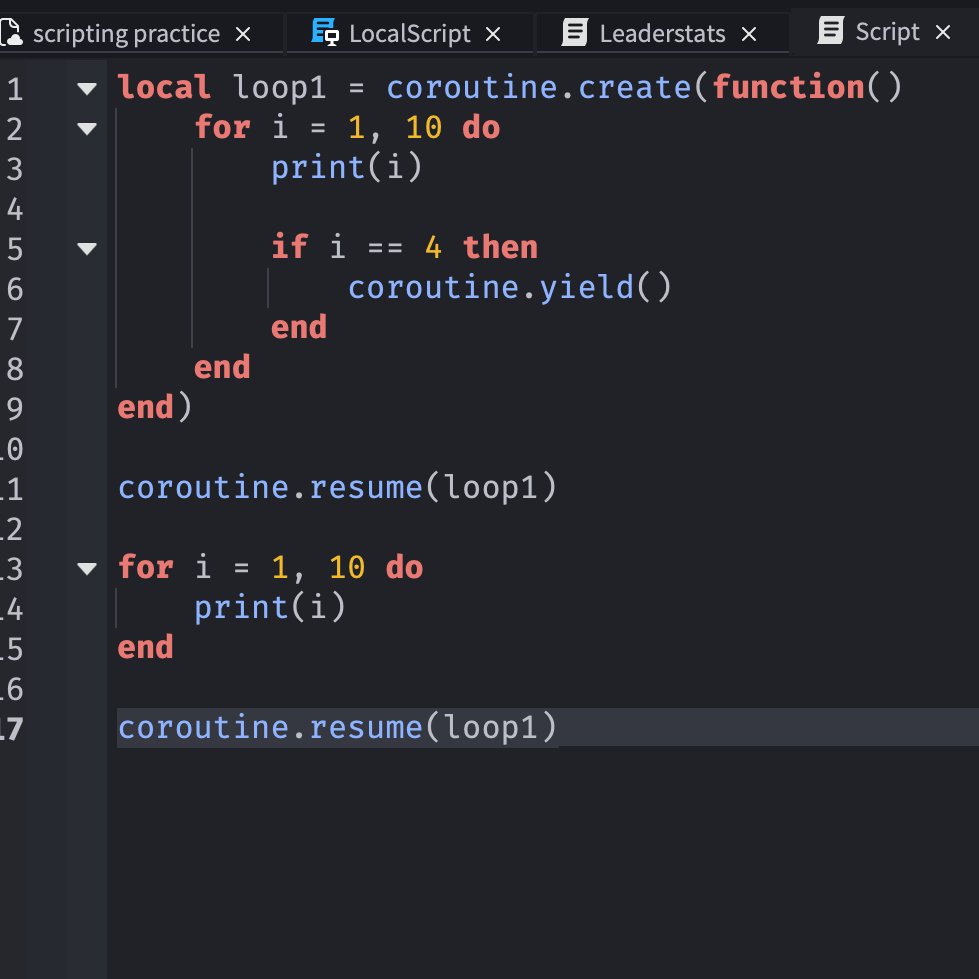The width and height of the screenshot is (979, 979).
Task: Open the LocalScript tab
Action: click(410, 34)
